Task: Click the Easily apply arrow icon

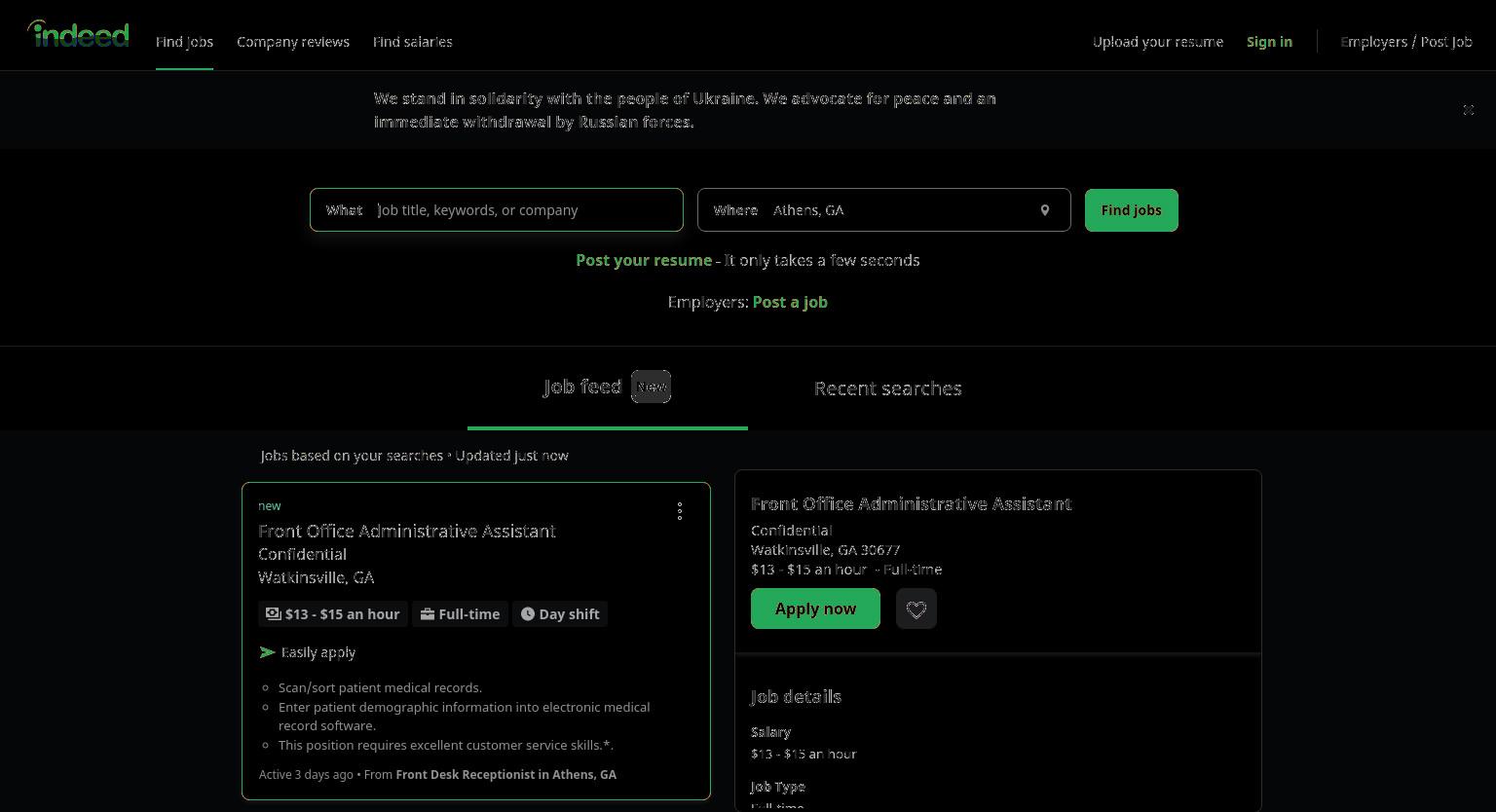Action: tap(267, 652)
